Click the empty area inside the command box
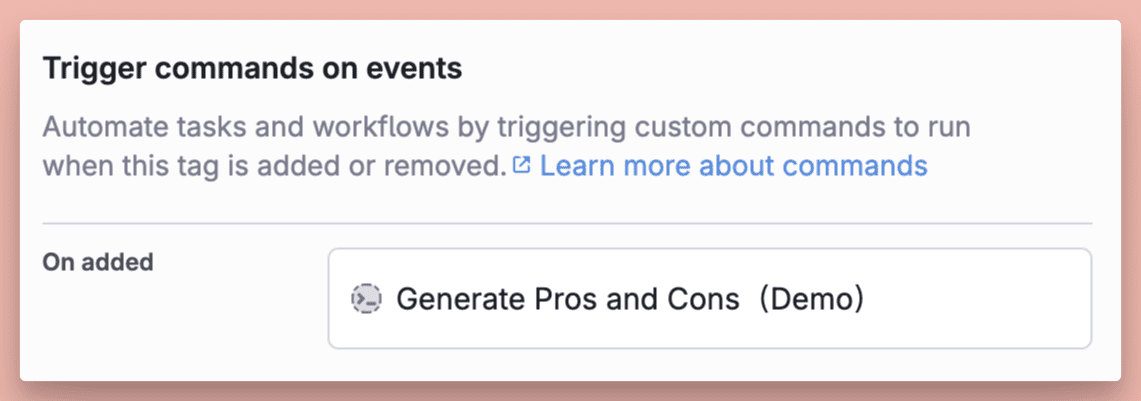 pyautogui.click(x=975, y=298)
